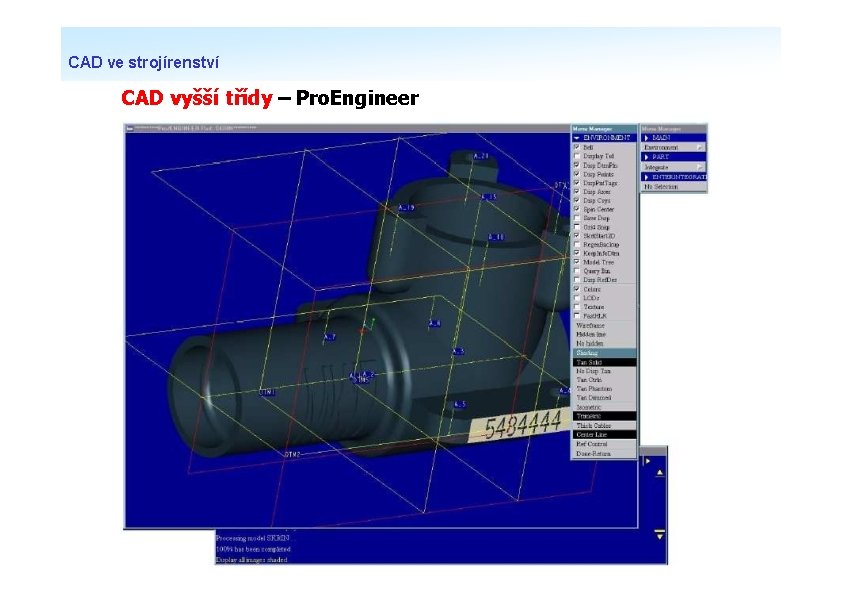
Task: Uncheck the Model Tree option
Action: pos(577,262)
